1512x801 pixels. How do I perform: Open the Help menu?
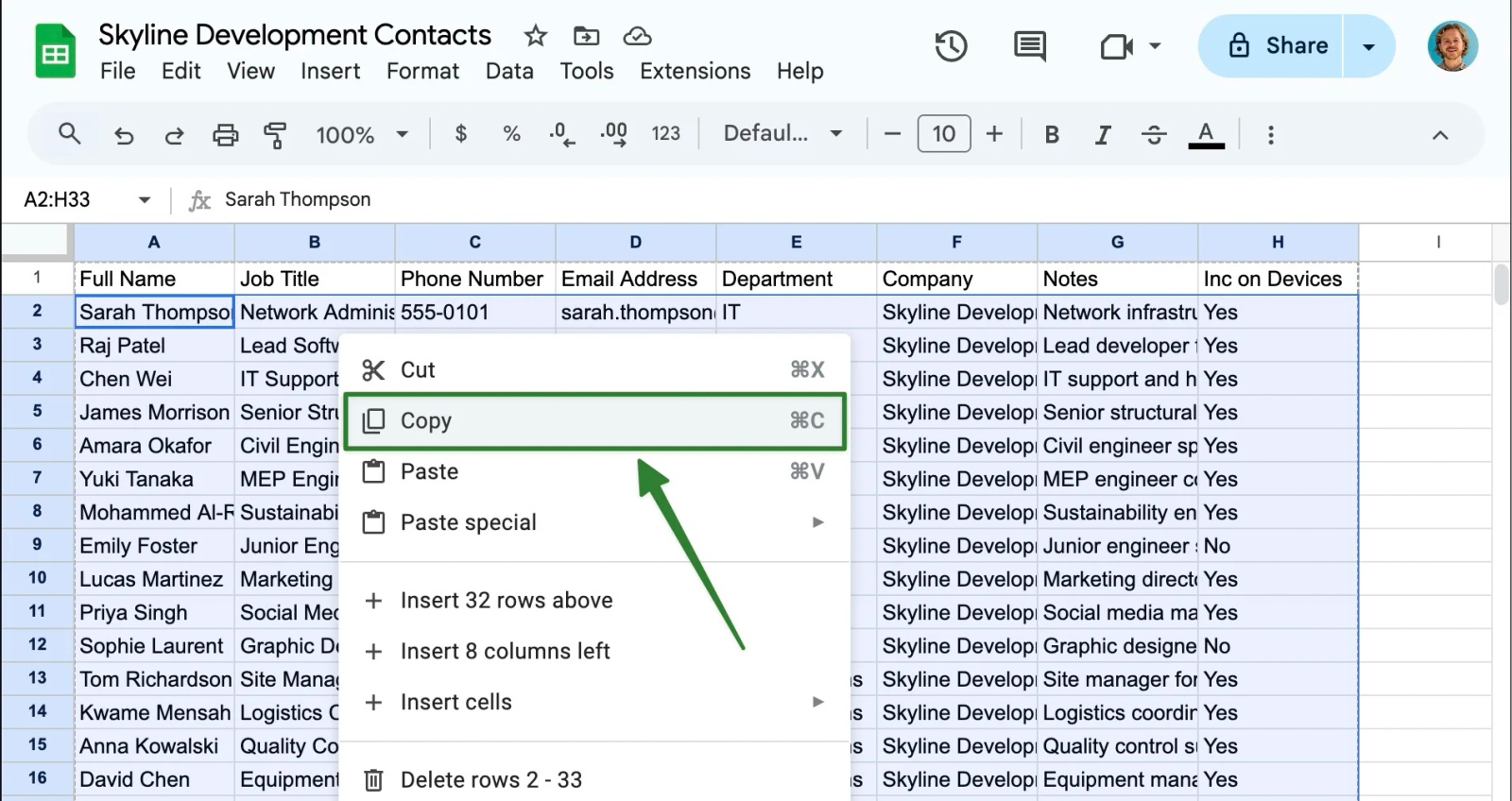coord(800,71)
